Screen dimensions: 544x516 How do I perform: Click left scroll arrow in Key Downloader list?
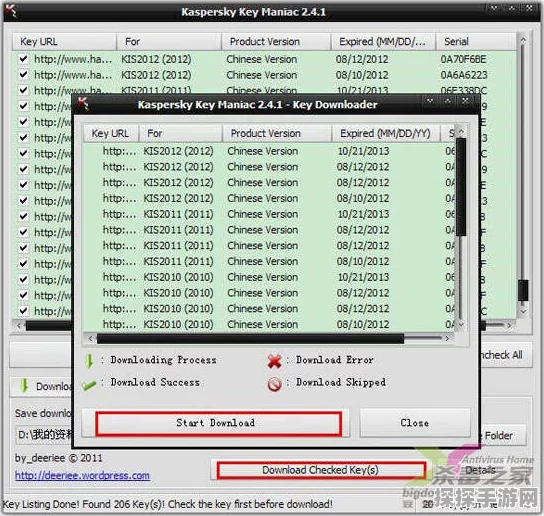(x=90, y=338)
